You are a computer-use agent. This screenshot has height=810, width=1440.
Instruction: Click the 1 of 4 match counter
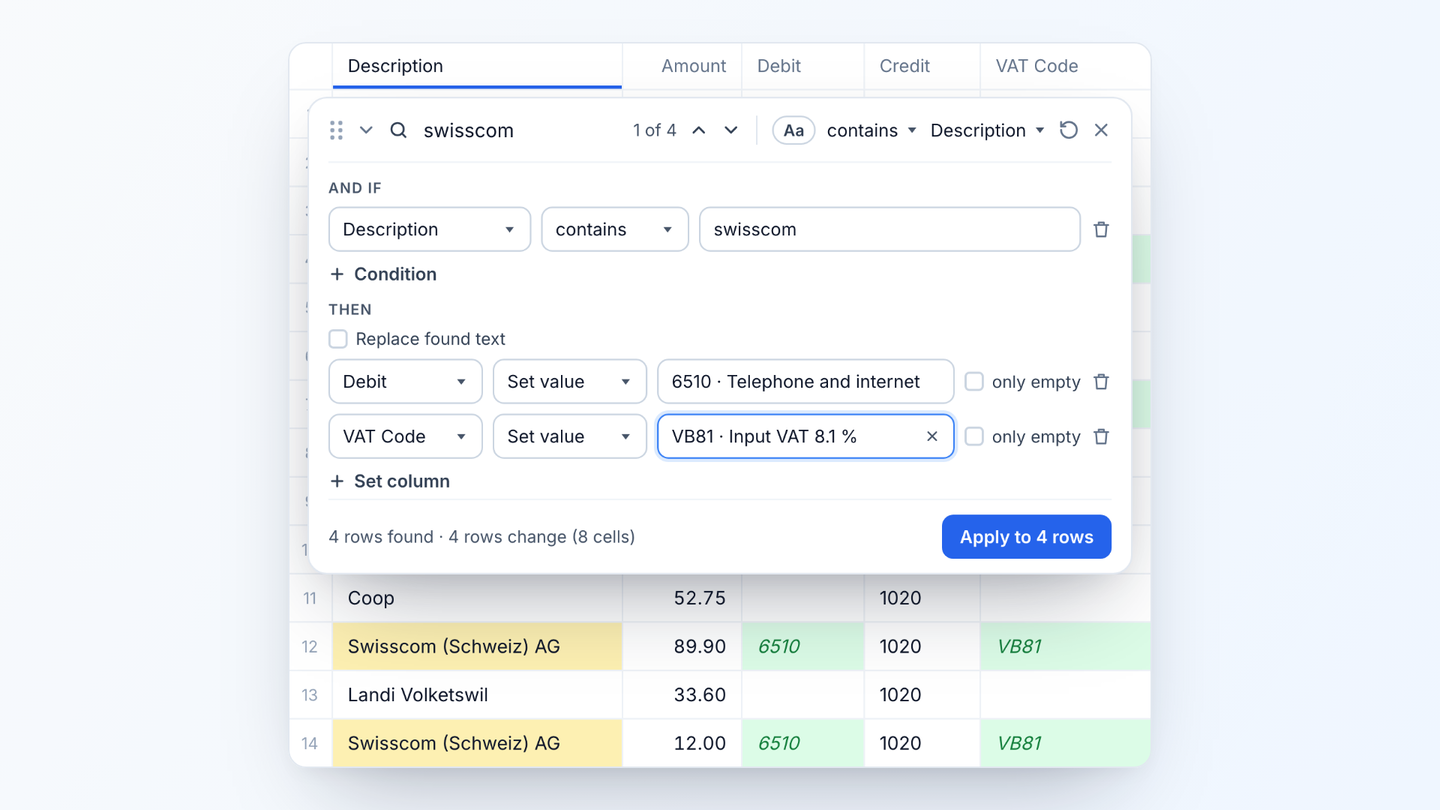(654, 130)
